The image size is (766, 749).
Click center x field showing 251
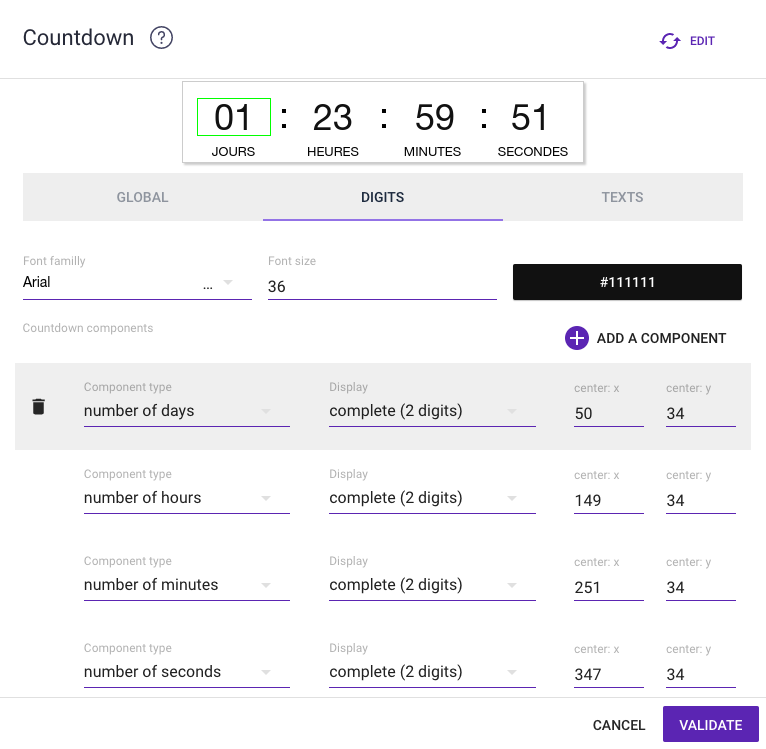click(x=608, y=587)
